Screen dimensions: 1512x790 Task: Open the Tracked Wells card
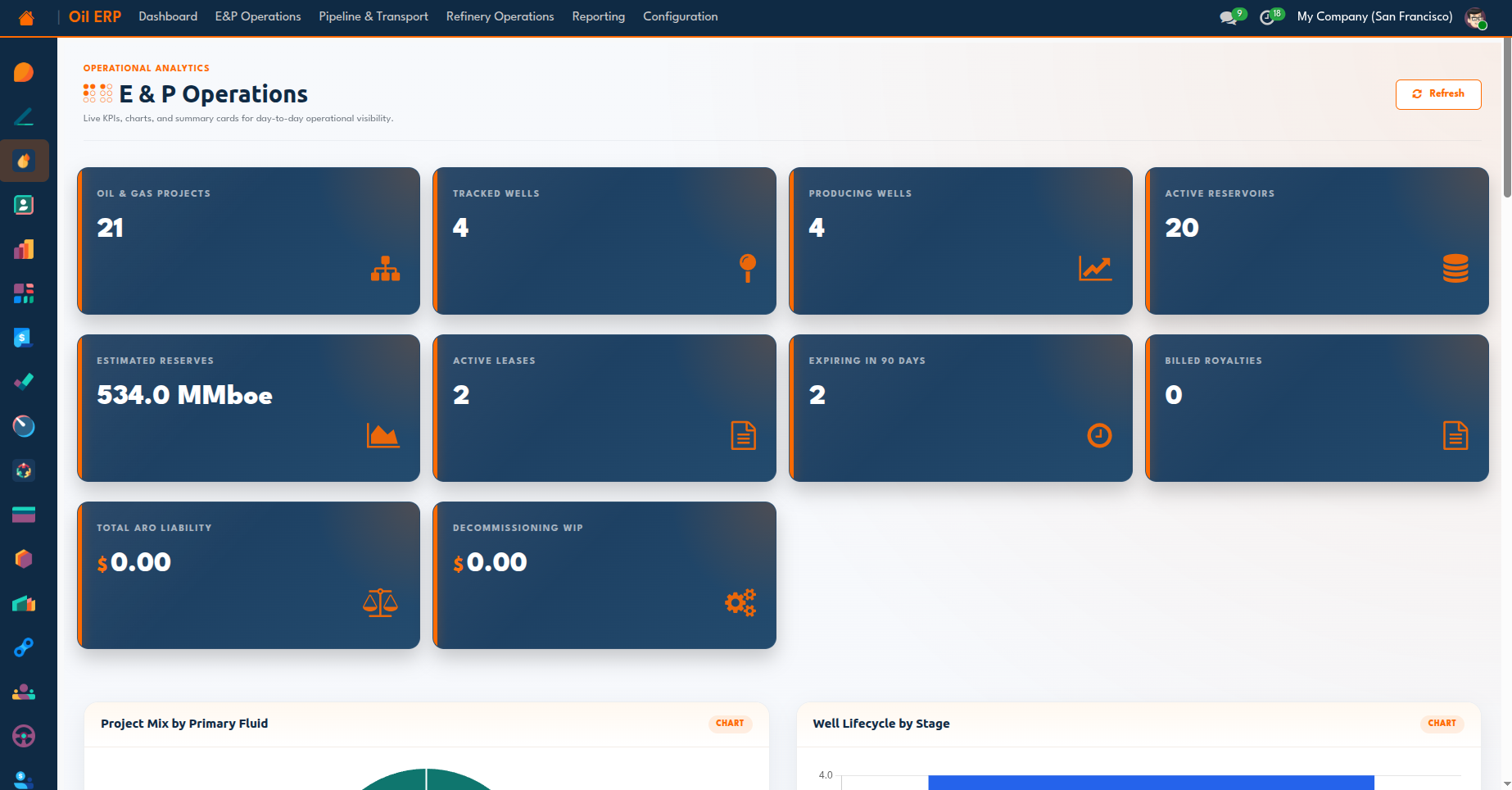click(604, 241)
